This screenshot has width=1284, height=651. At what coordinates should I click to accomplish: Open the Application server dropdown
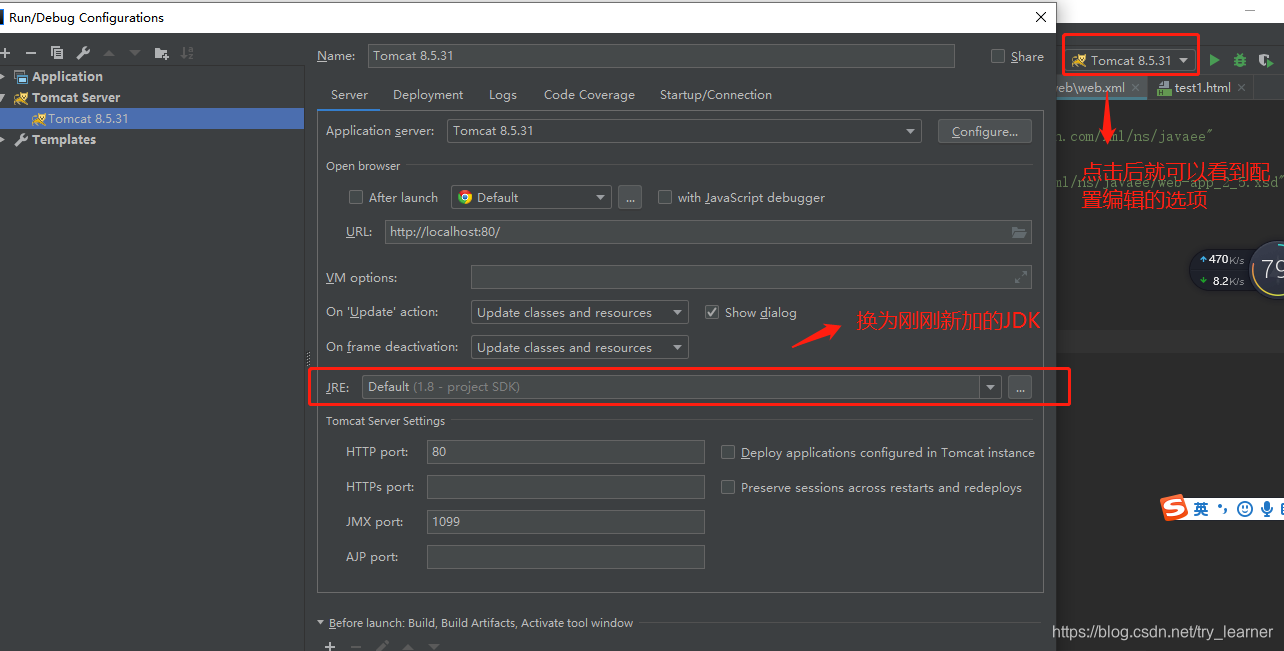click(x=685, y=131)
